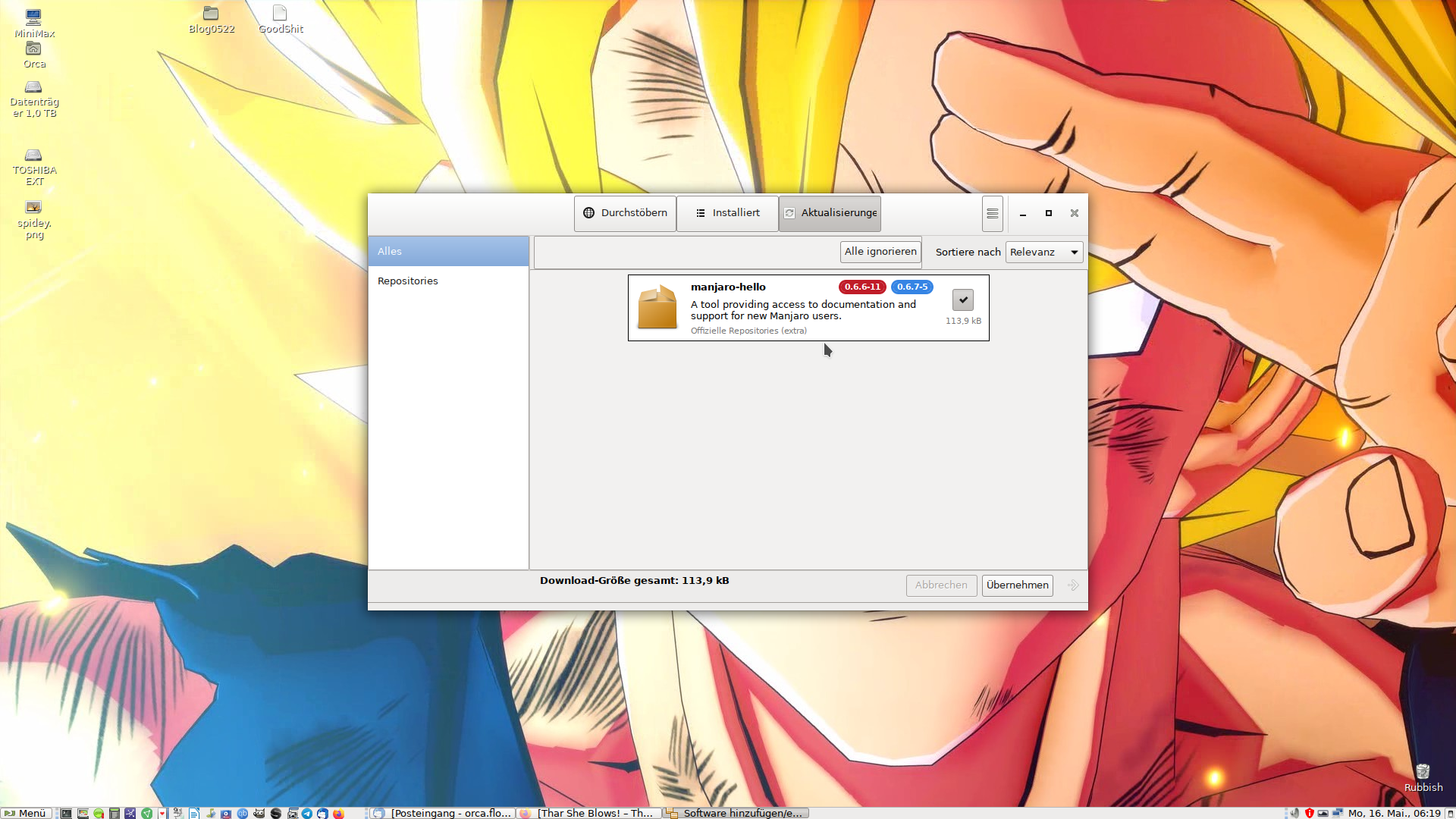Open the Relevanz sort dropdown
This screenshot has width=1456, height=819.
point(1044,252)
